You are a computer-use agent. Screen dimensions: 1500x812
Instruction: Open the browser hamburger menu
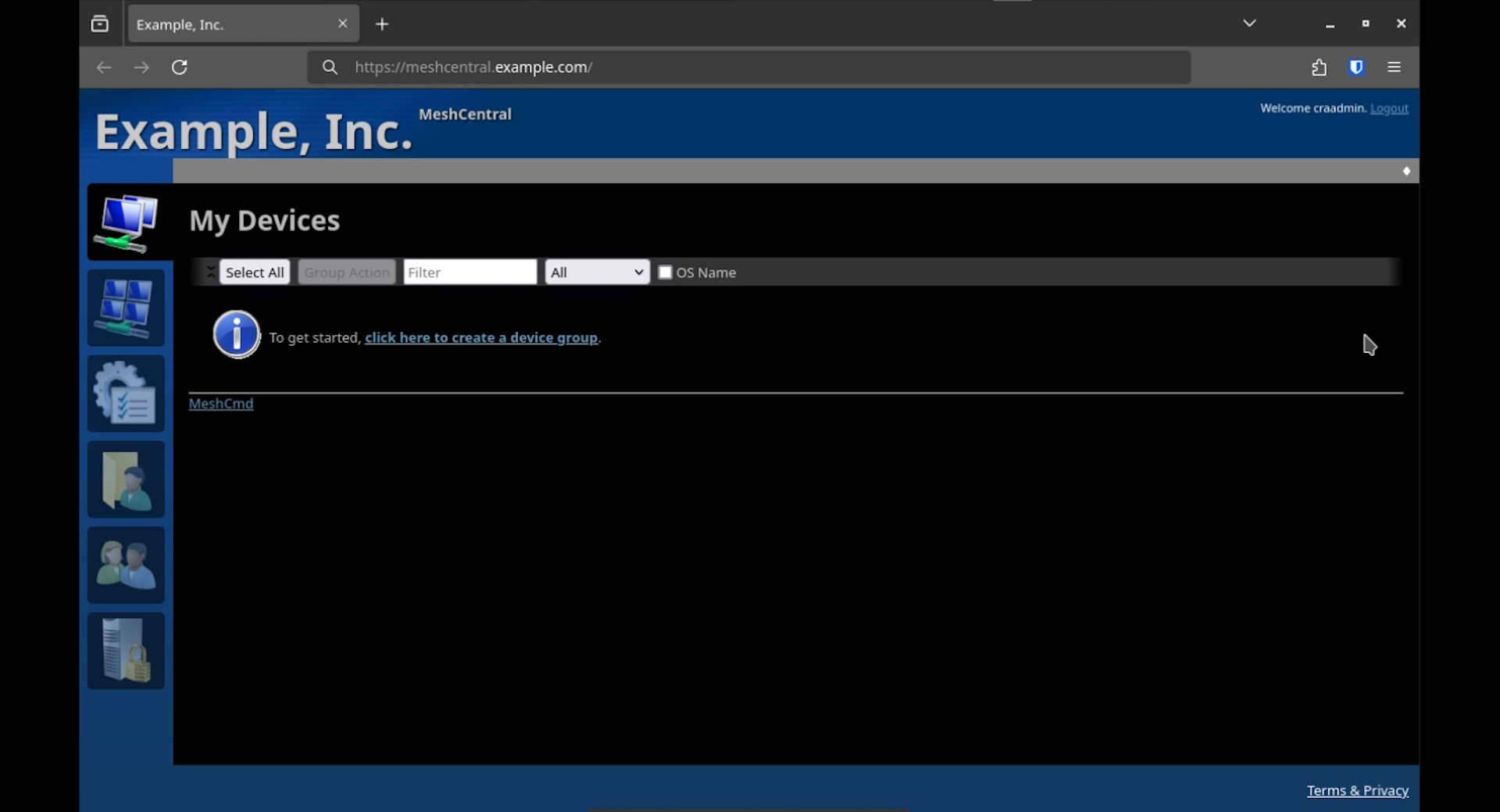pyautogui.click(x=1394, y=67)
